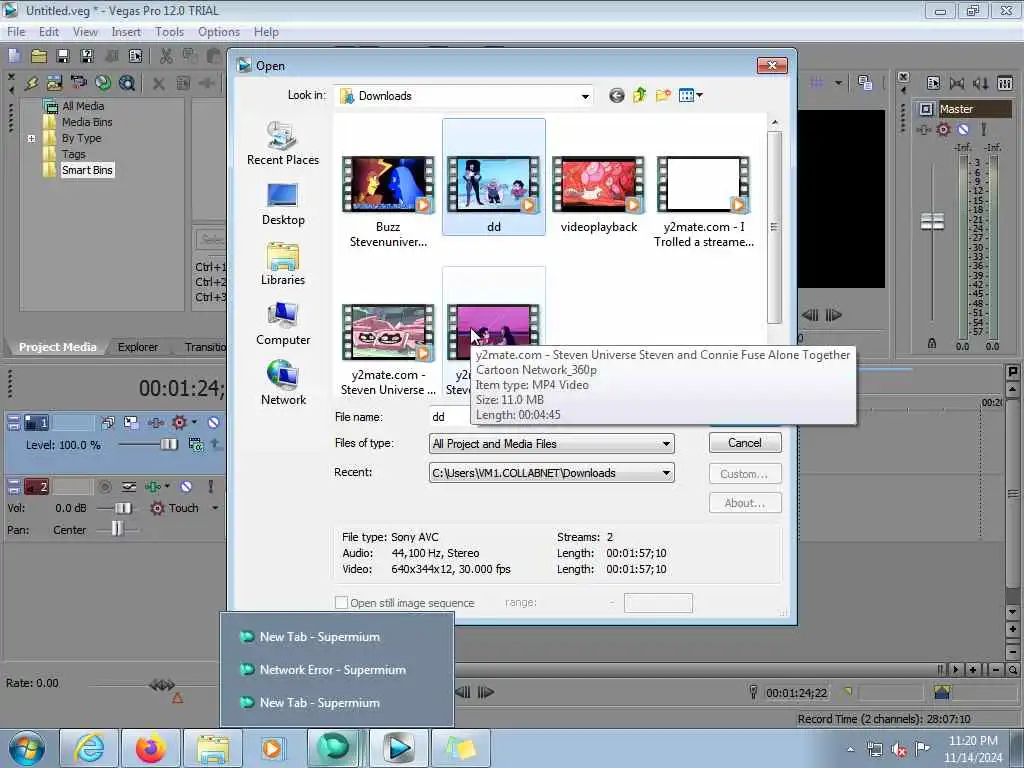This screenshot has height=768, width=1024.
Task: Go to Desktop in Open dialog sidebar
Action: [283, 204]
